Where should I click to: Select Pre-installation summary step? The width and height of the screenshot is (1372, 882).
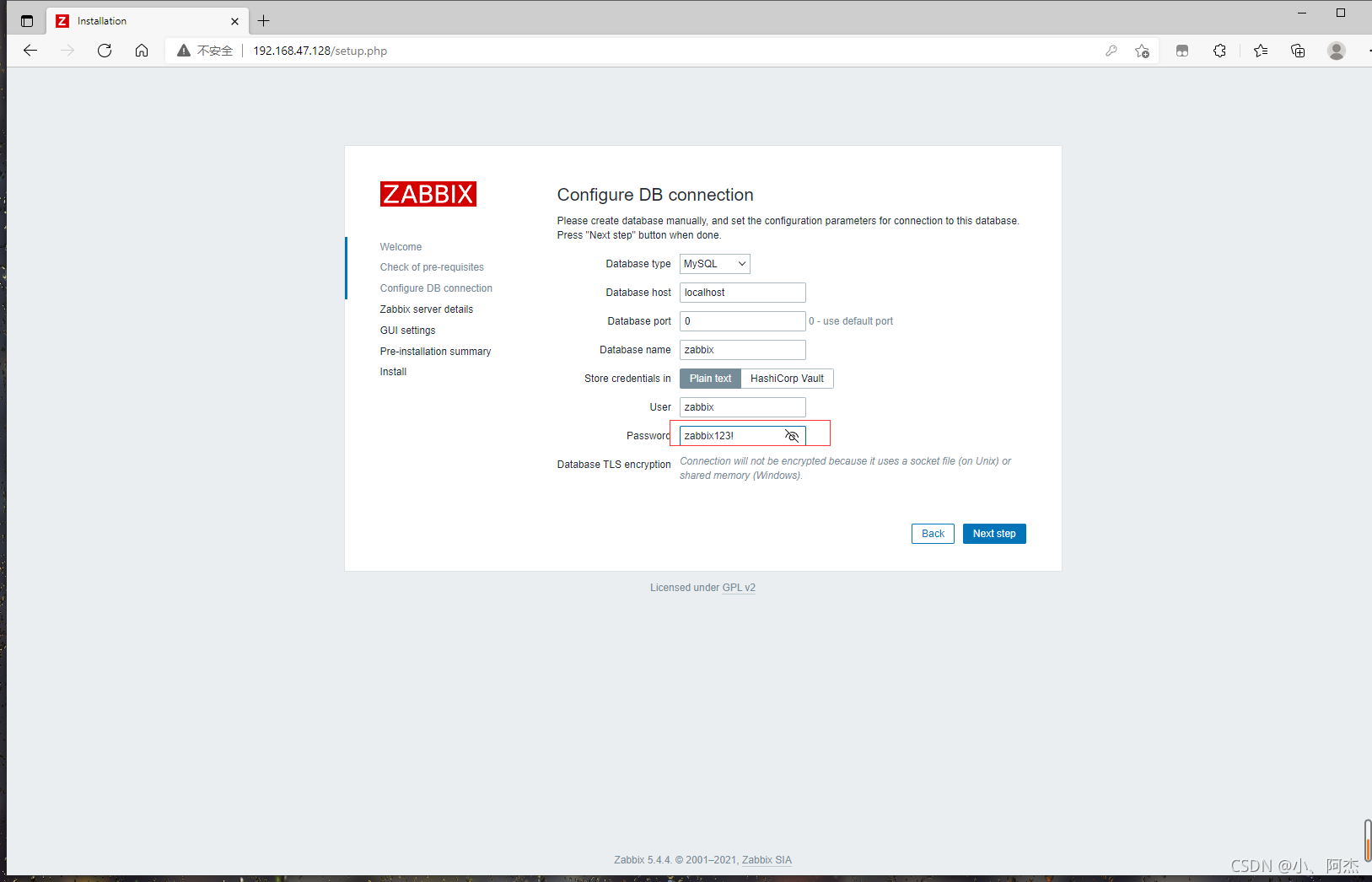(x=435, y=352)
